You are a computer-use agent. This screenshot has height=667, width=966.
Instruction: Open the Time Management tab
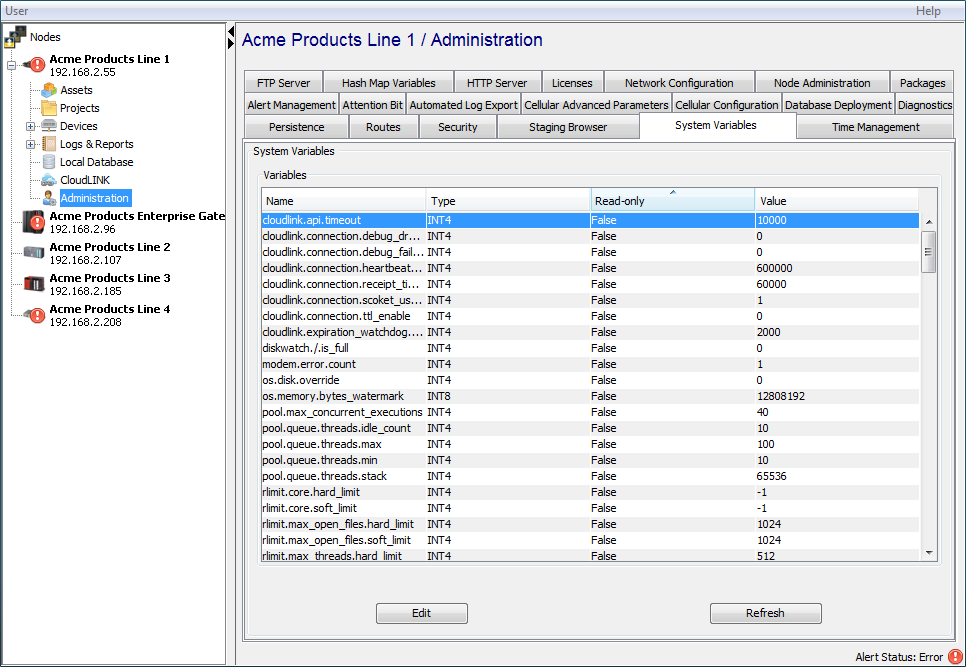875,127
